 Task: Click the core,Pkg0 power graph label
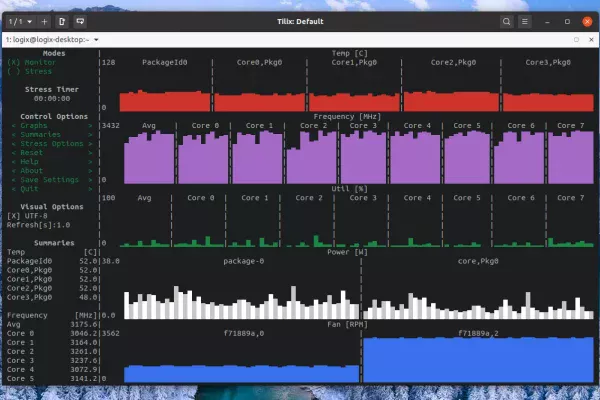point(478,261)
